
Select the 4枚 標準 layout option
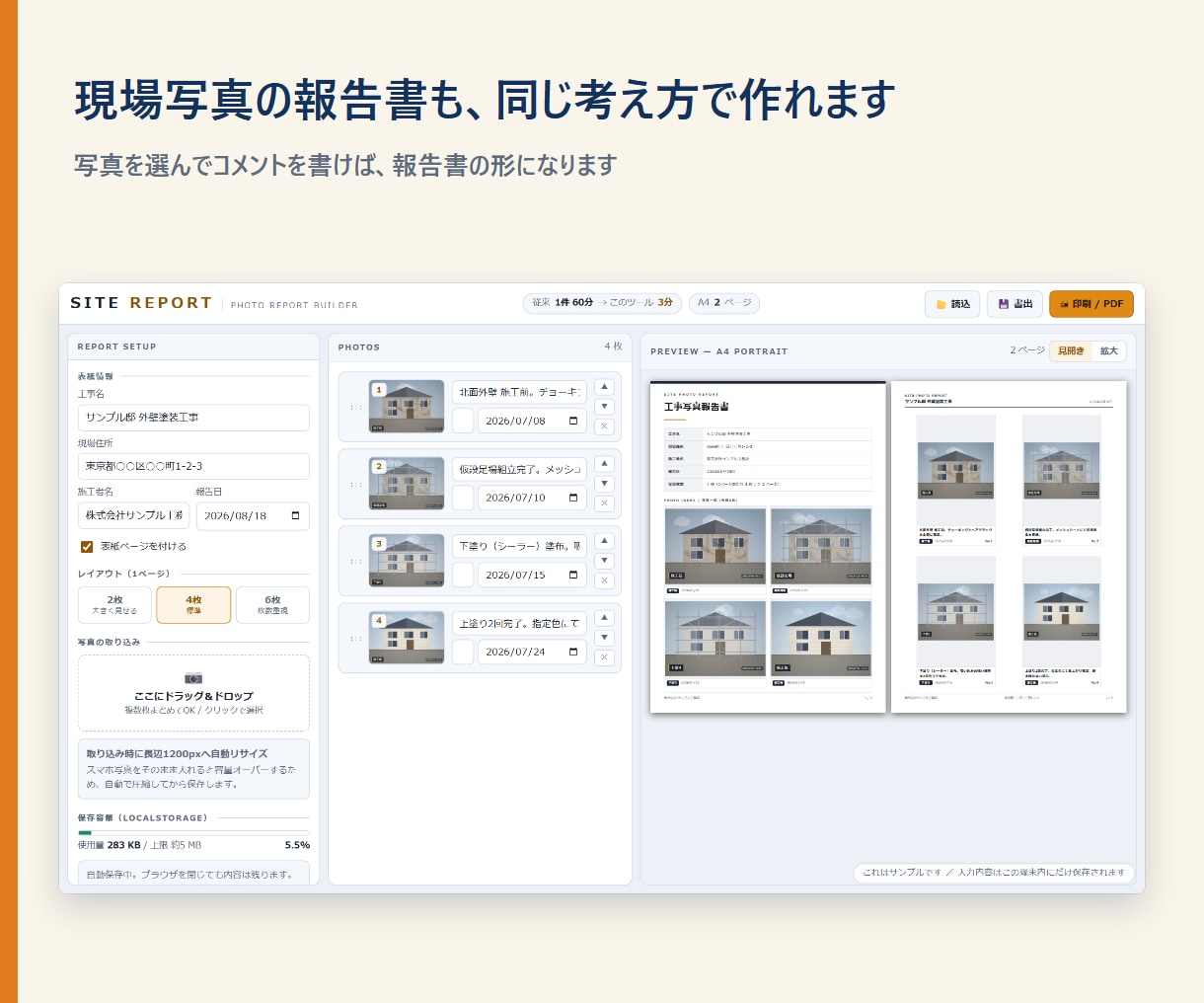click(193, 605)
